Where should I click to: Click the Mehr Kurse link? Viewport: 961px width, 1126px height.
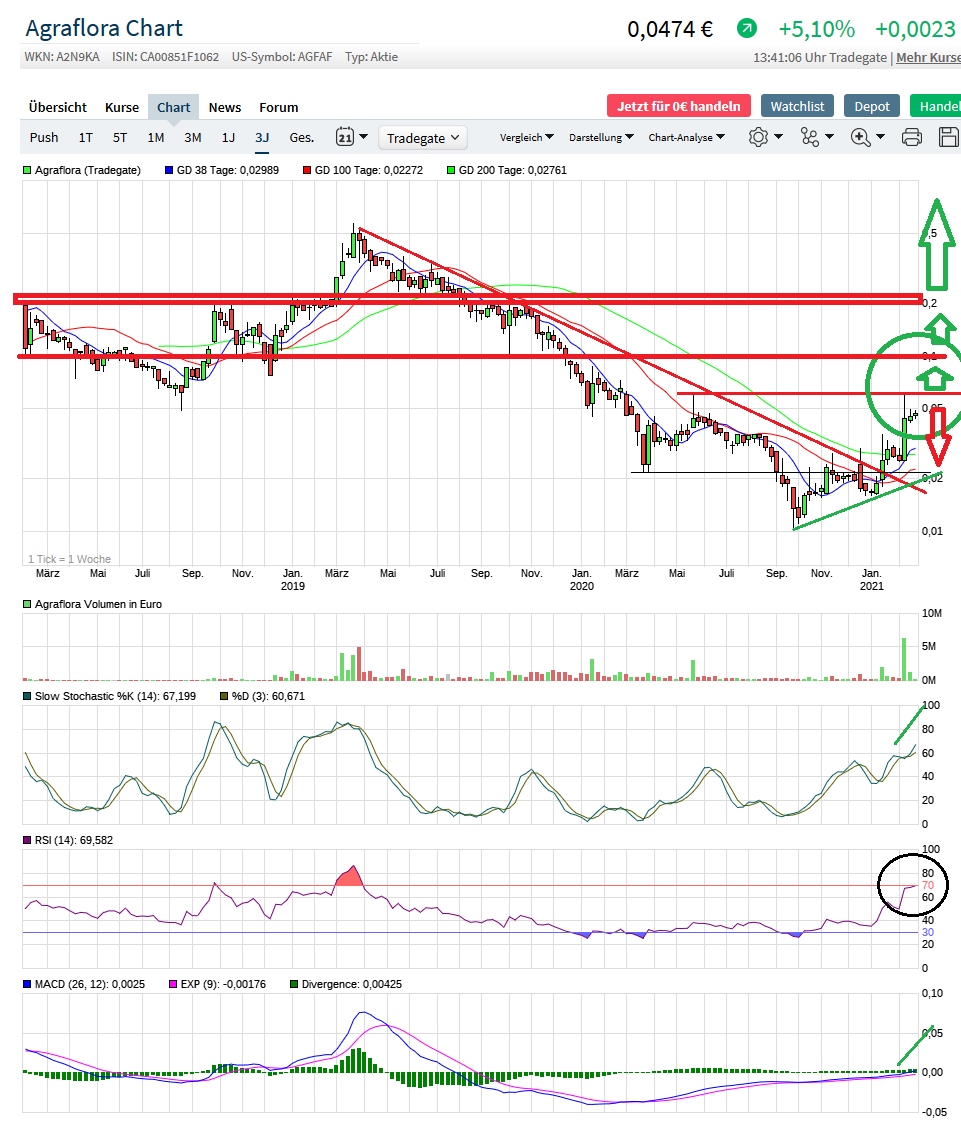pyautogui.click(x=928, y=57)
